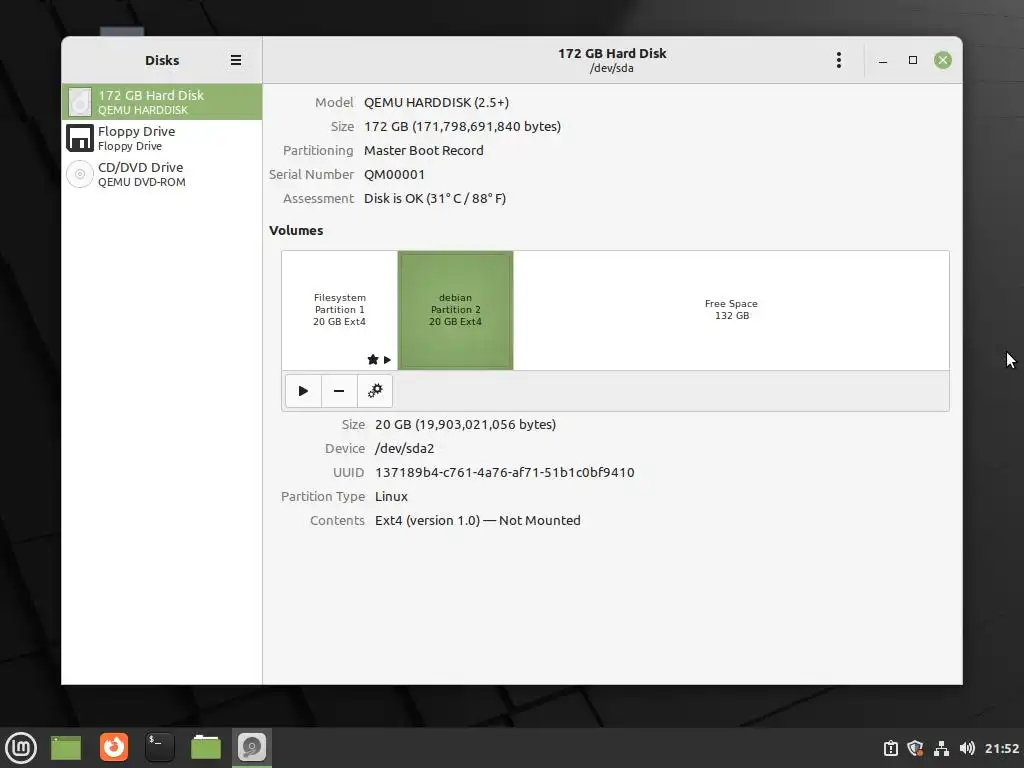Click the Master Boot Record partitioning value
The image size is (1024, 768).
[424, 150]
